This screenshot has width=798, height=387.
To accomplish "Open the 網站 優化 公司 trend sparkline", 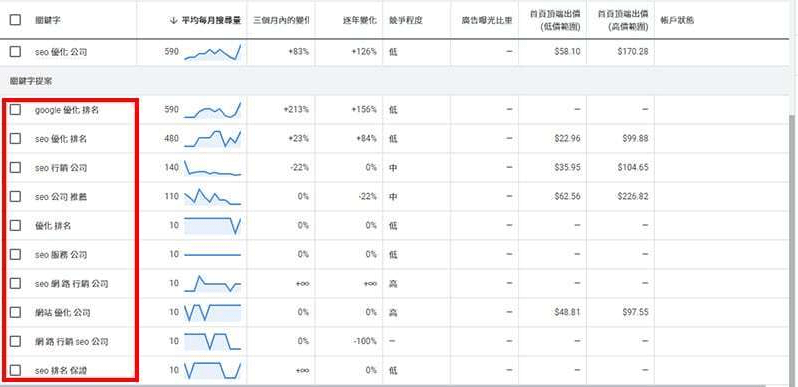I will tap(213, 313).
